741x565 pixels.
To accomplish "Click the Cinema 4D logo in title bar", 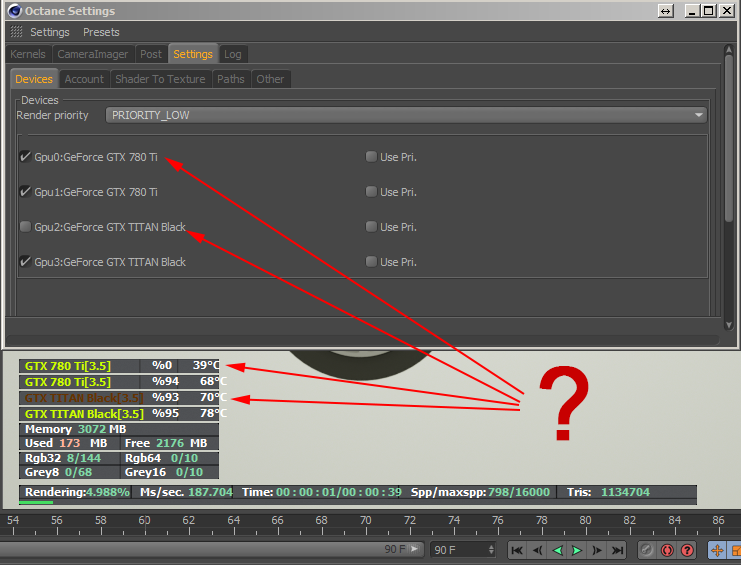I will [x=15, y=11].
